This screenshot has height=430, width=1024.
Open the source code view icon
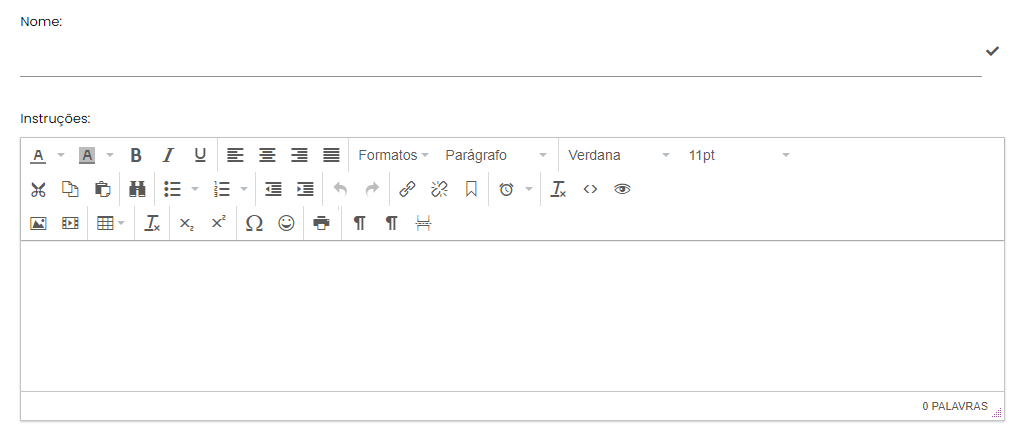coord(590,190)
